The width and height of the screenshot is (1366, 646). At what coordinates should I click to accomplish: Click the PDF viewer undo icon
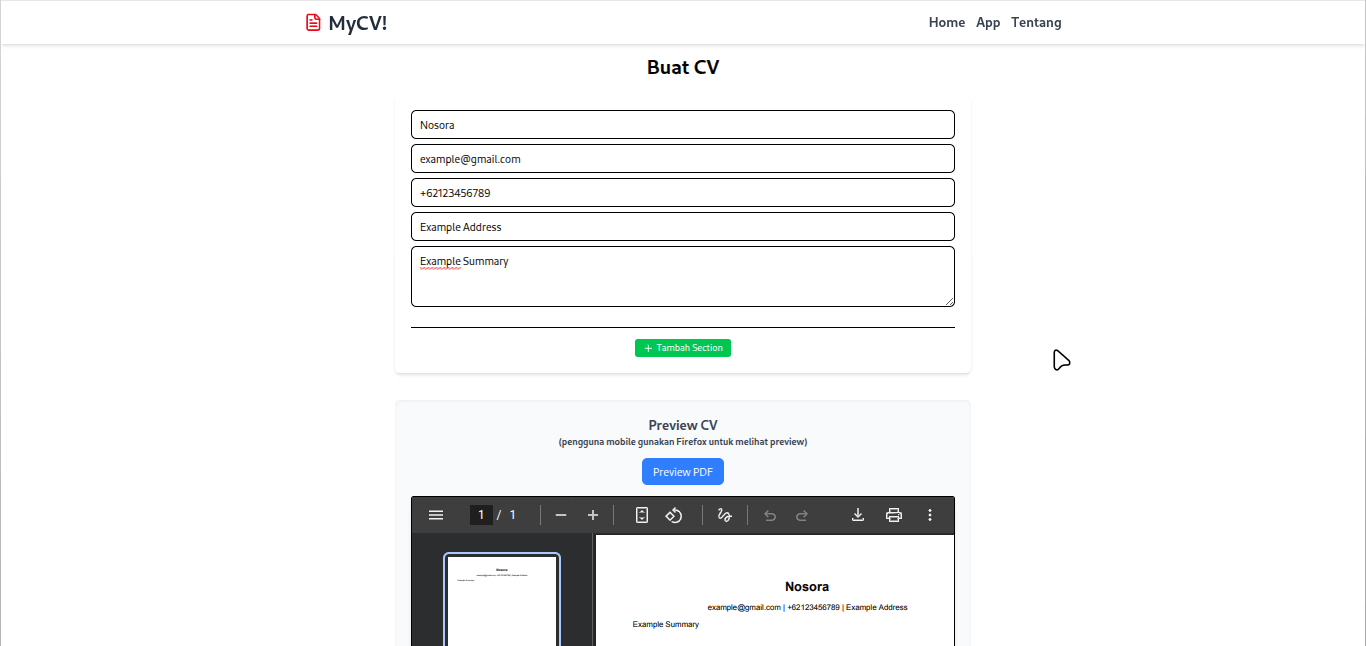coord(770,515)
